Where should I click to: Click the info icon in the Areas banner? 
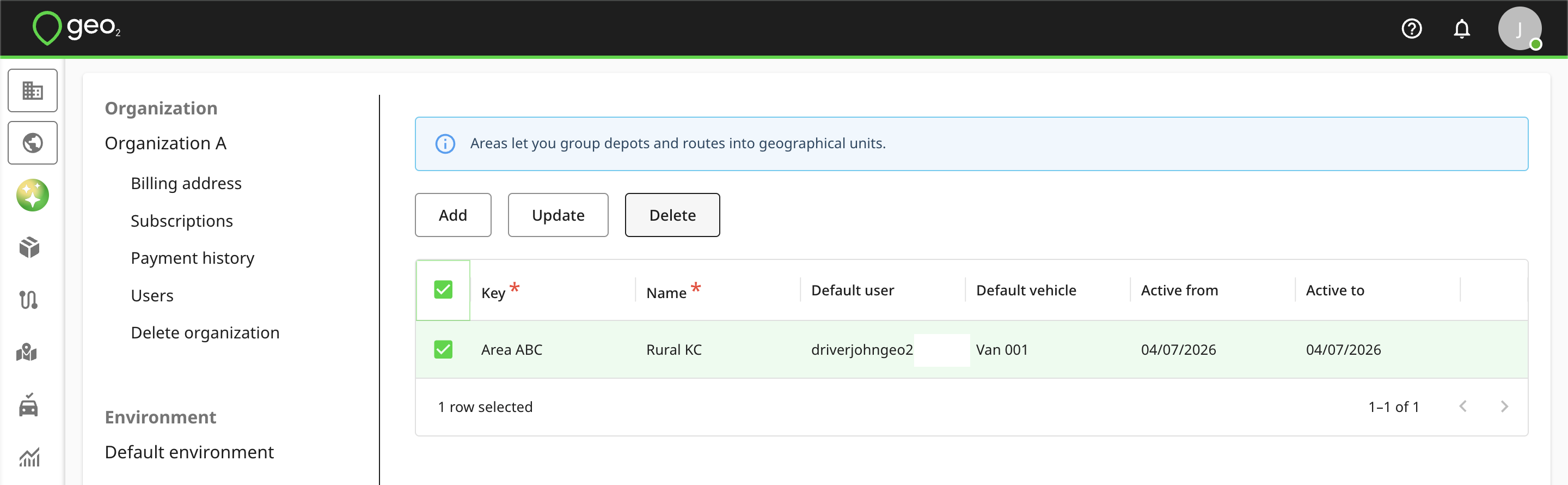click(x=445, y=144)
